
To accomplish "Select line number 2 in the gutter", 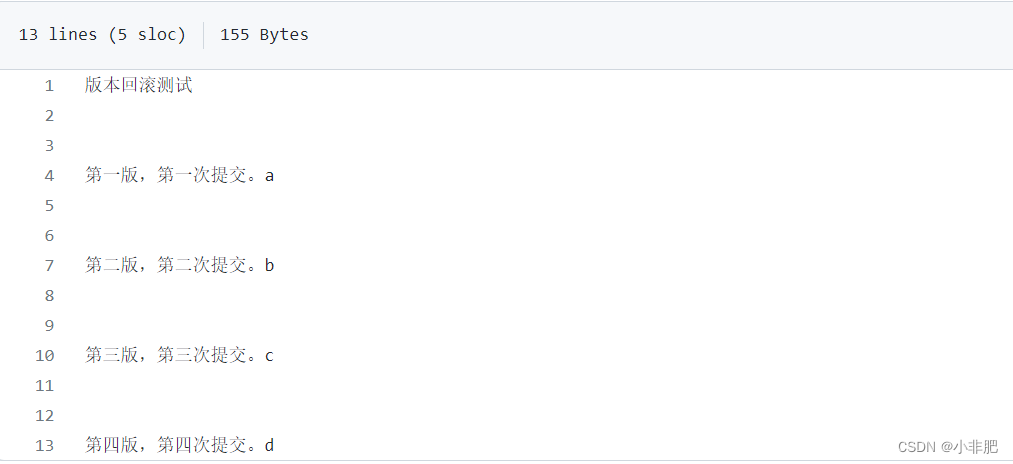I will tap(49, 116).
